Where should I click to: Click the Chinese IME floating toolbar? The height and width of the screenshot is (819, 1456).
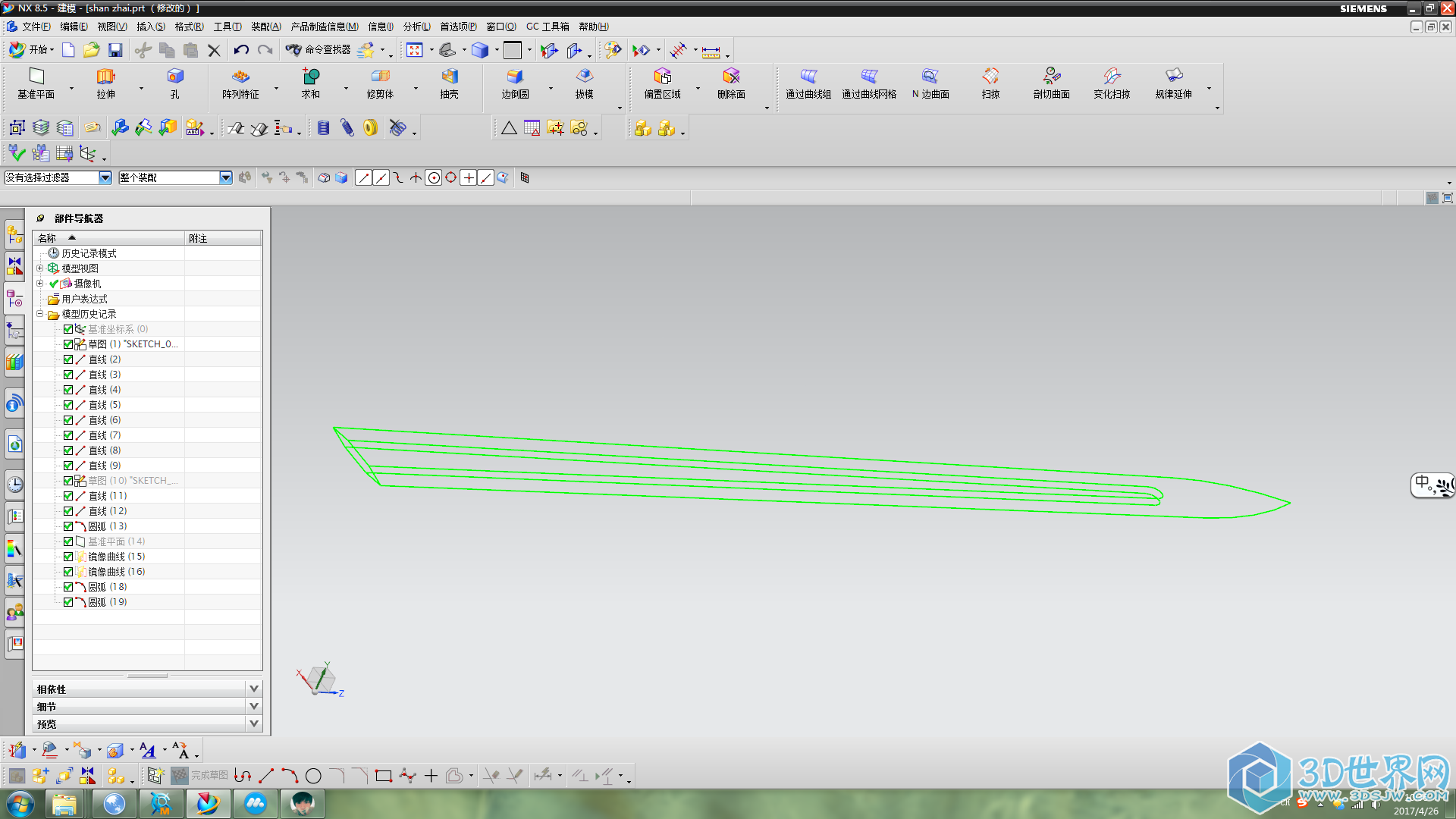1432,485
